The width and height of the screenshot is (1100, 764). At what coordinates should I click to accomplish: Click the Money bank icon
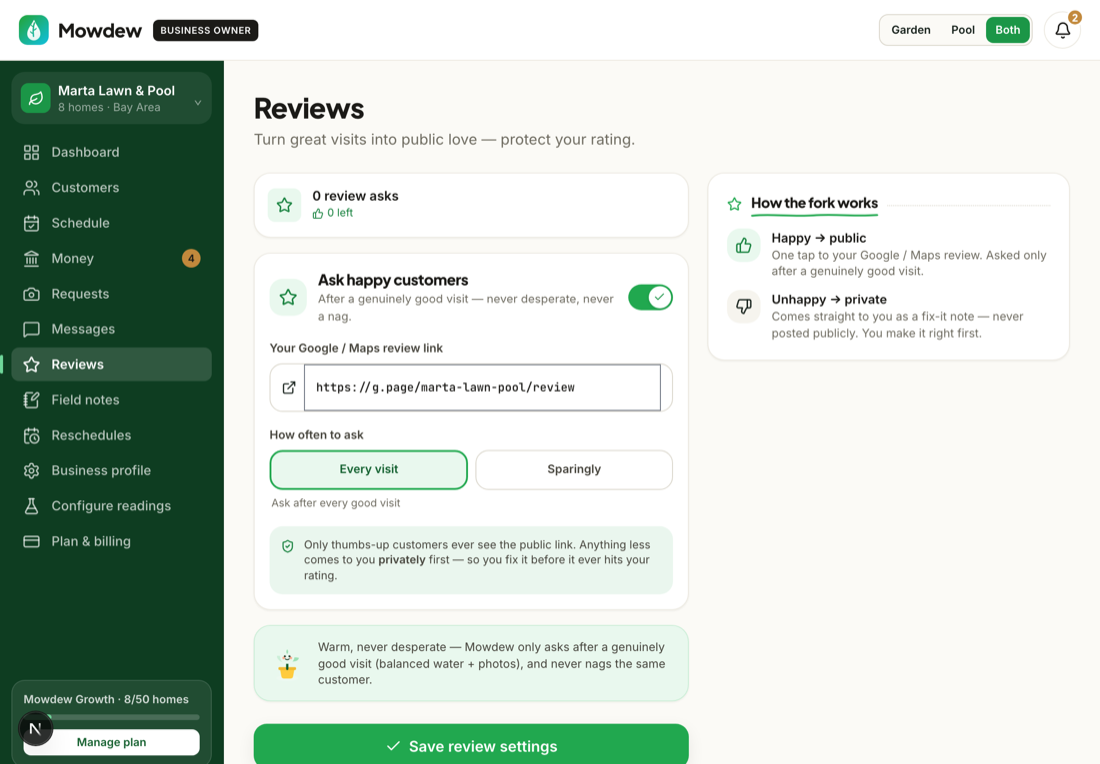tap(32, 259)
